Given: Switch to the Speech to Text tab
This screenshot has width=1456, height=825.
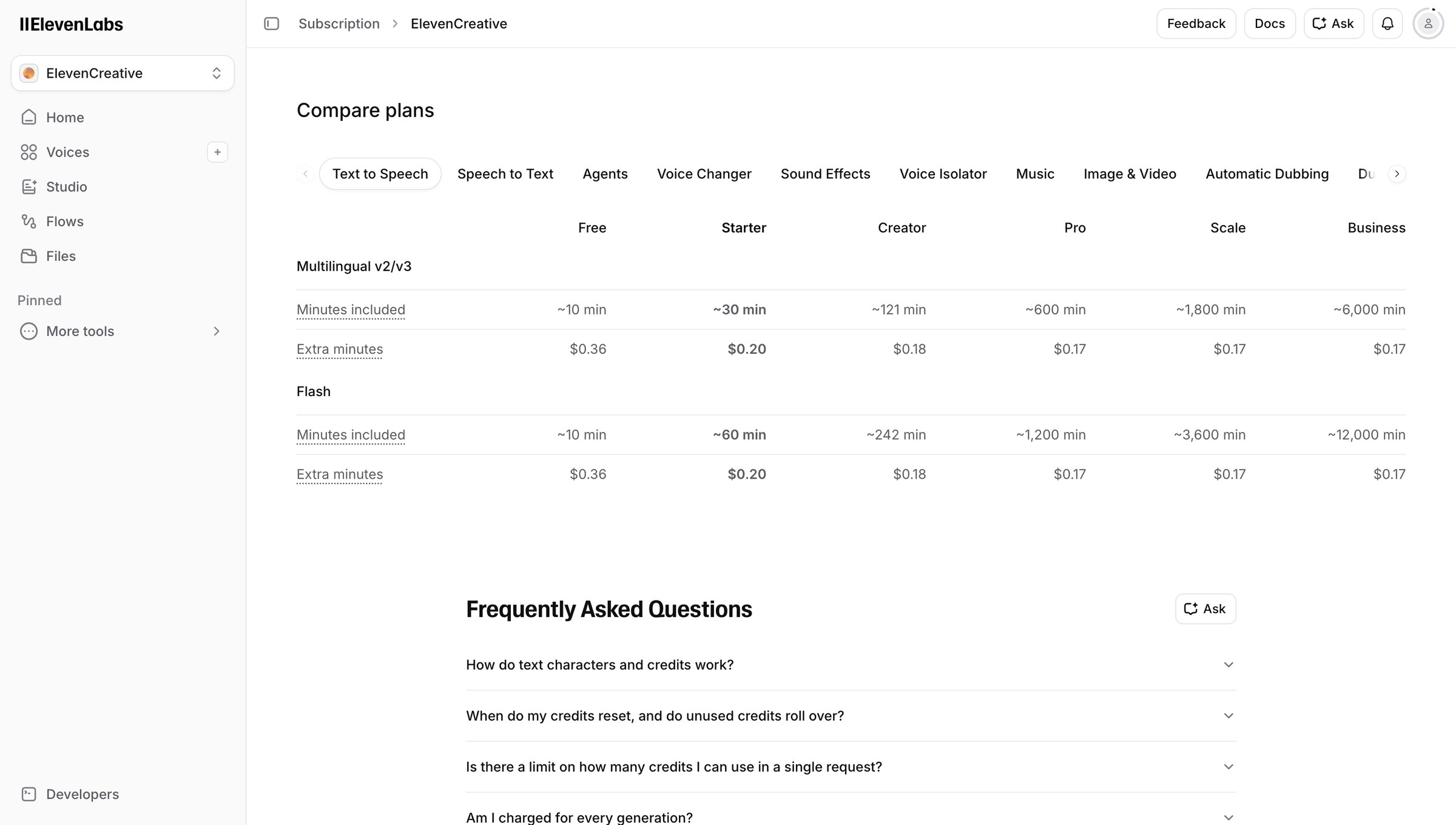Looking at the screenshot, I should tap(505, 174).
